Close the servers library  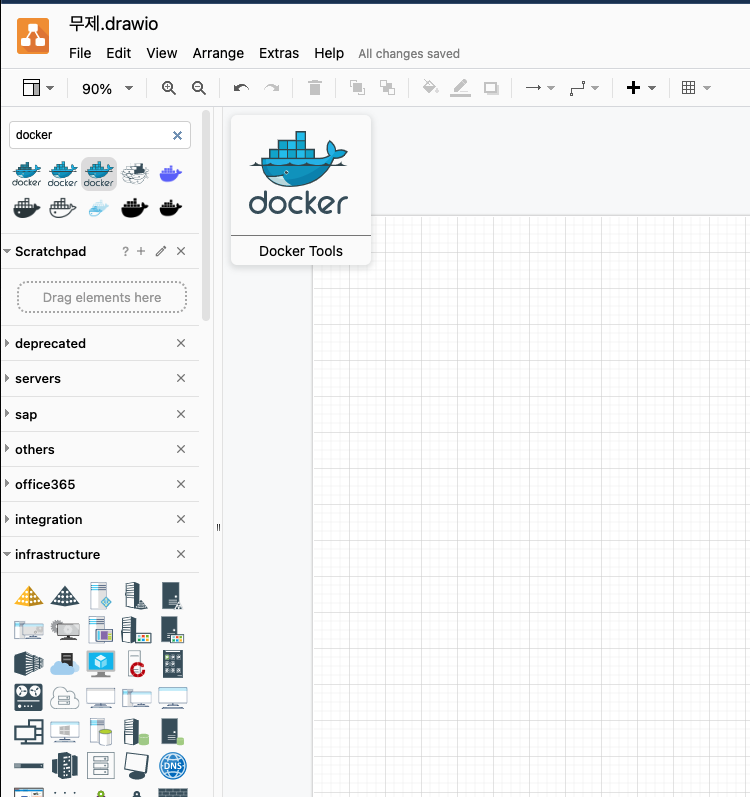pyautogui.click(x=181, y=378)
